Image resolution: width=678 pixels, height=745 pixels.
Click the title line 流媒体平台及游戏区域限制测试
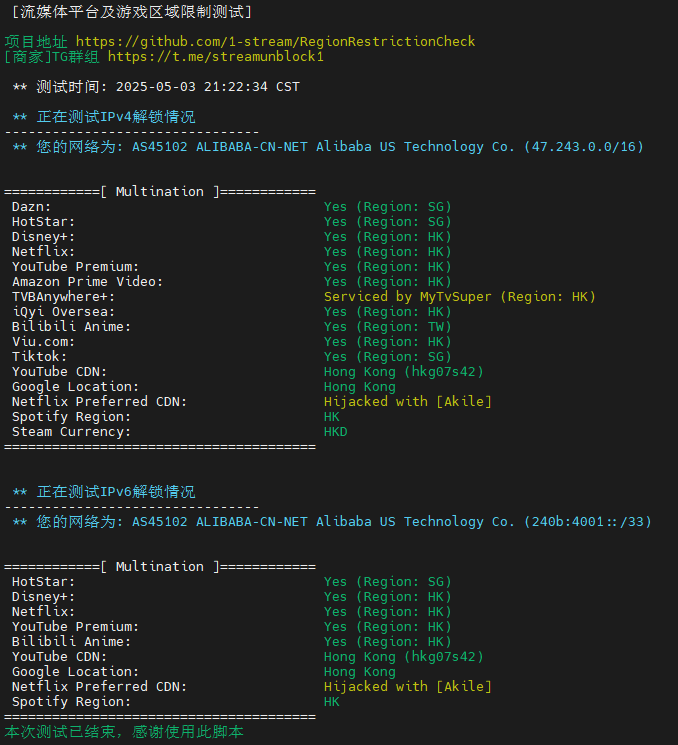(128, 12)
